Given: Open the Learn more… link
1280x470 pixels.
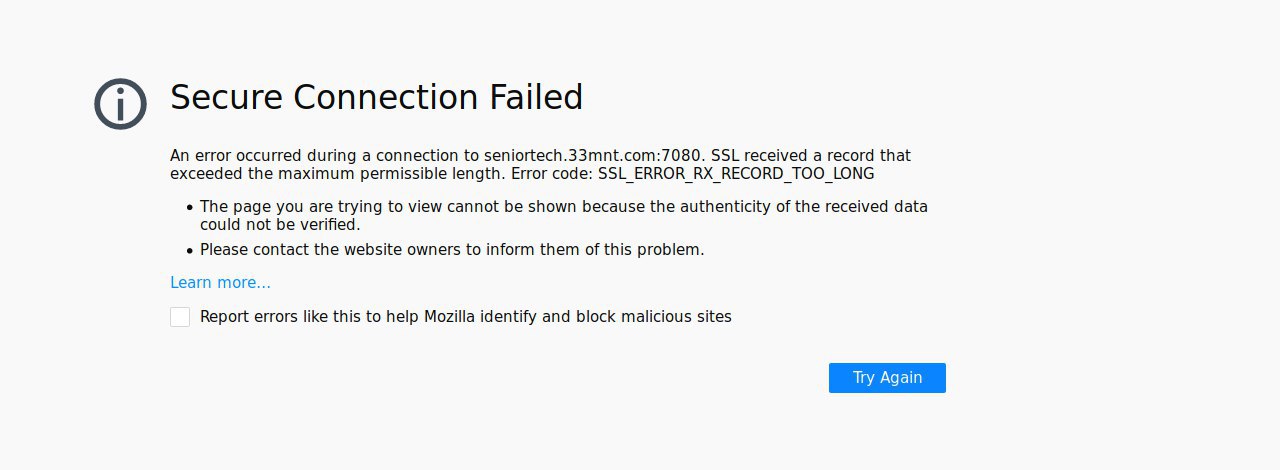Looking at the screenshot, I should point(220,283).
